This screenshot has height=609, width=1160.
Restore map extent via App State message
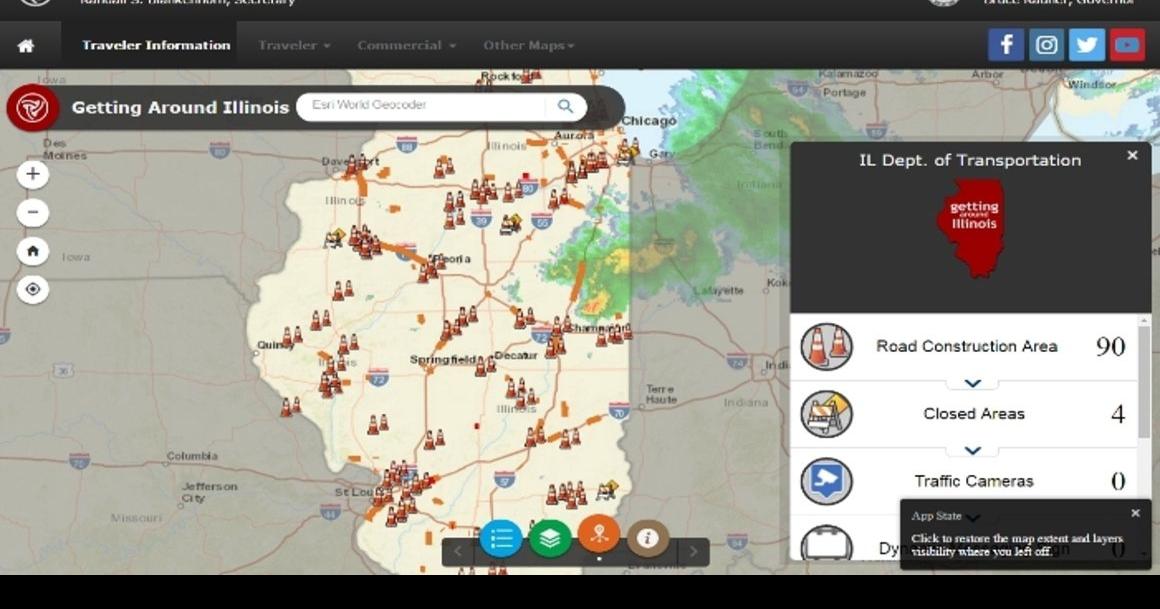coord(1016,545)
